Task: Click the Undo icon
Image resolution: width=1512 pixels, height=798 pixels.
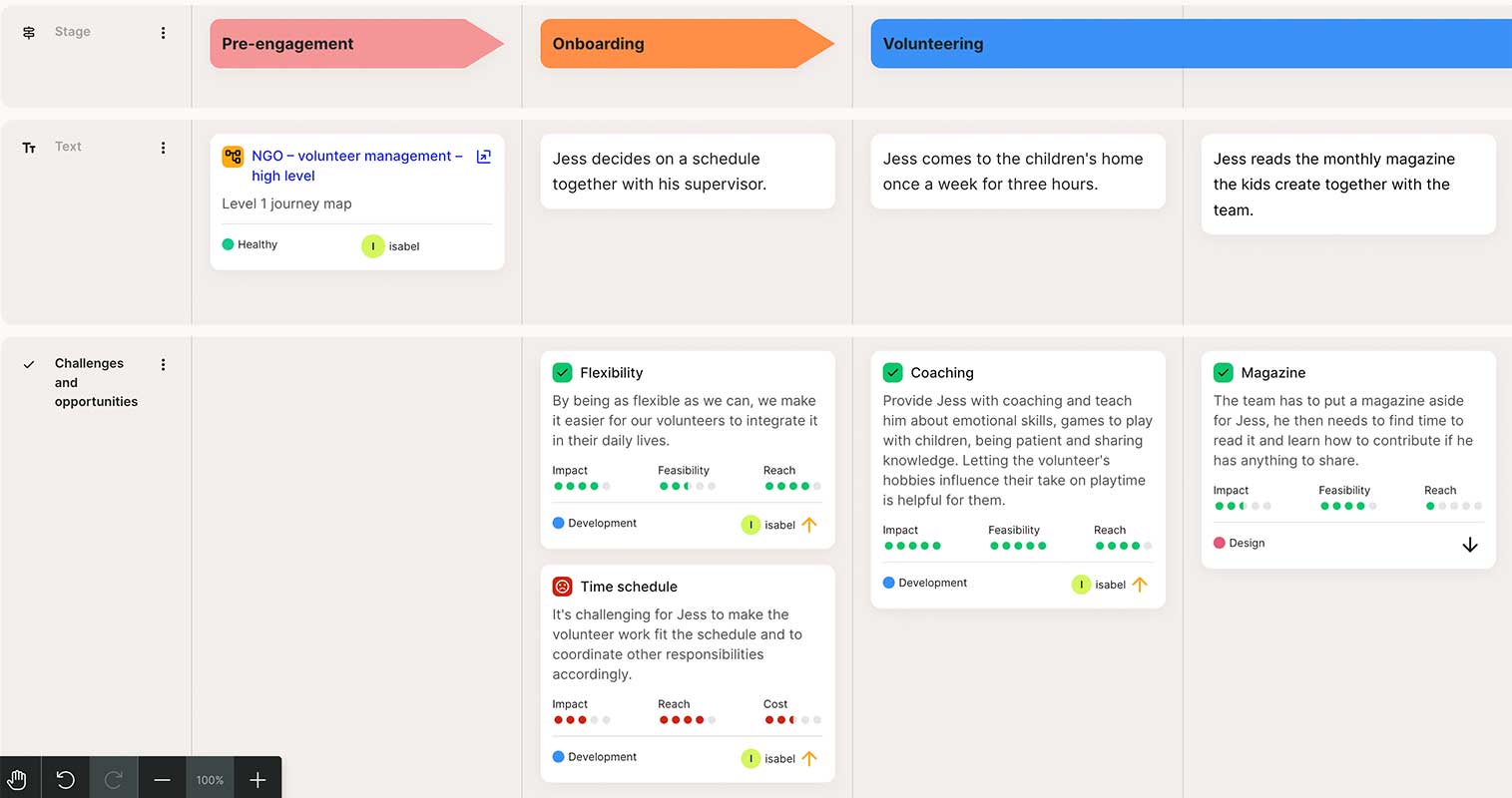Action: click(x=64, y=778)
